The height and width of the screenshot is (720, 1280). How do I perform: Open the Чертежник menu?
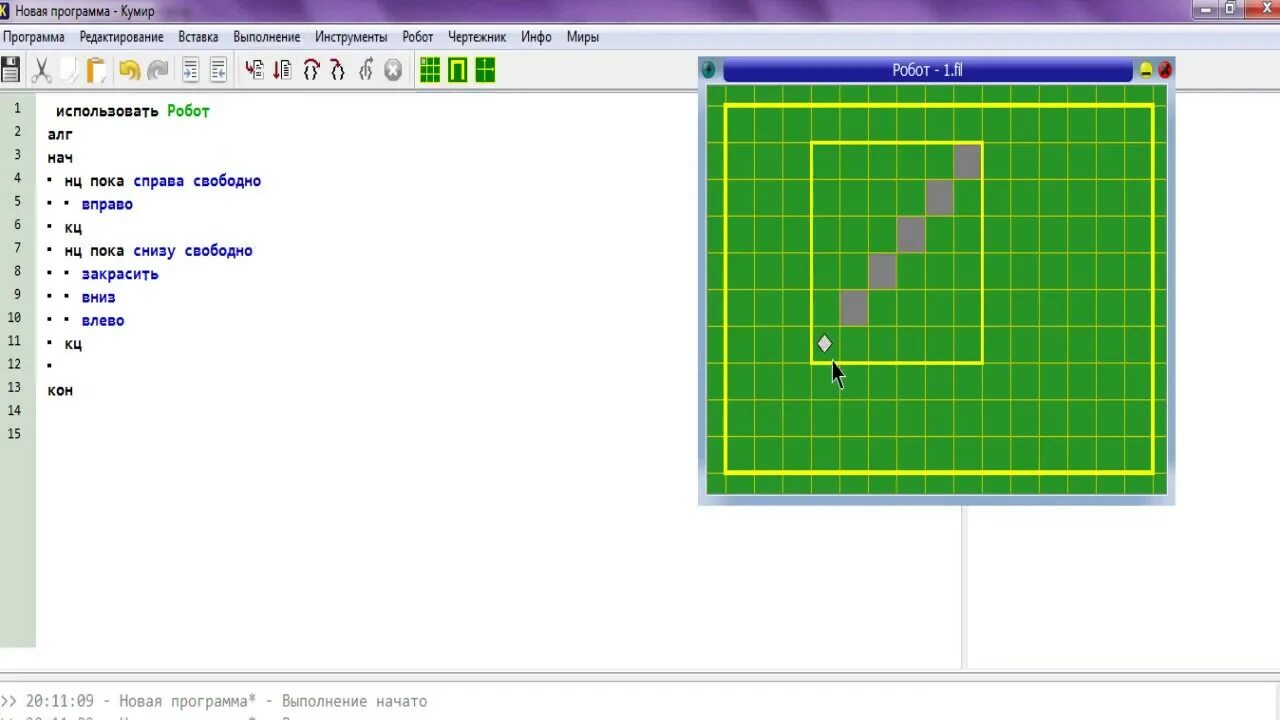coord(477,37)
